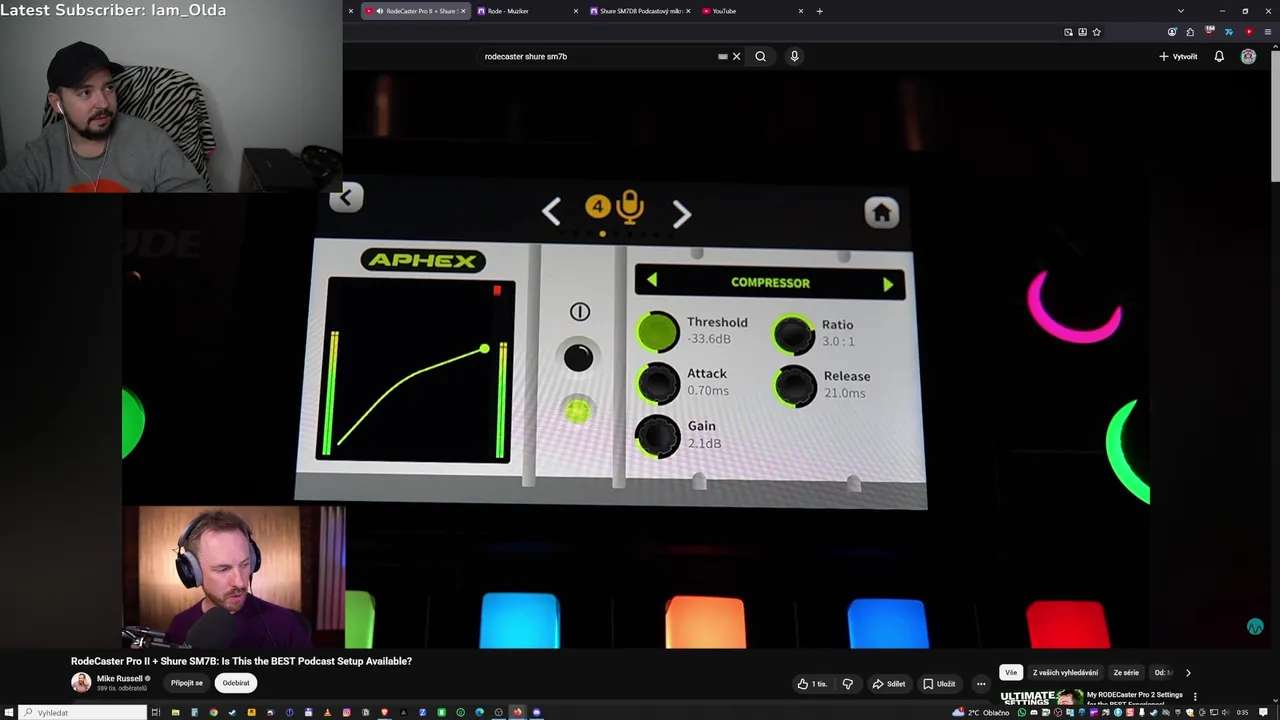Screen dimensions: 1280x720
Task: Click the taskbar clock showing 0:35
Action: coord(1242,712)
